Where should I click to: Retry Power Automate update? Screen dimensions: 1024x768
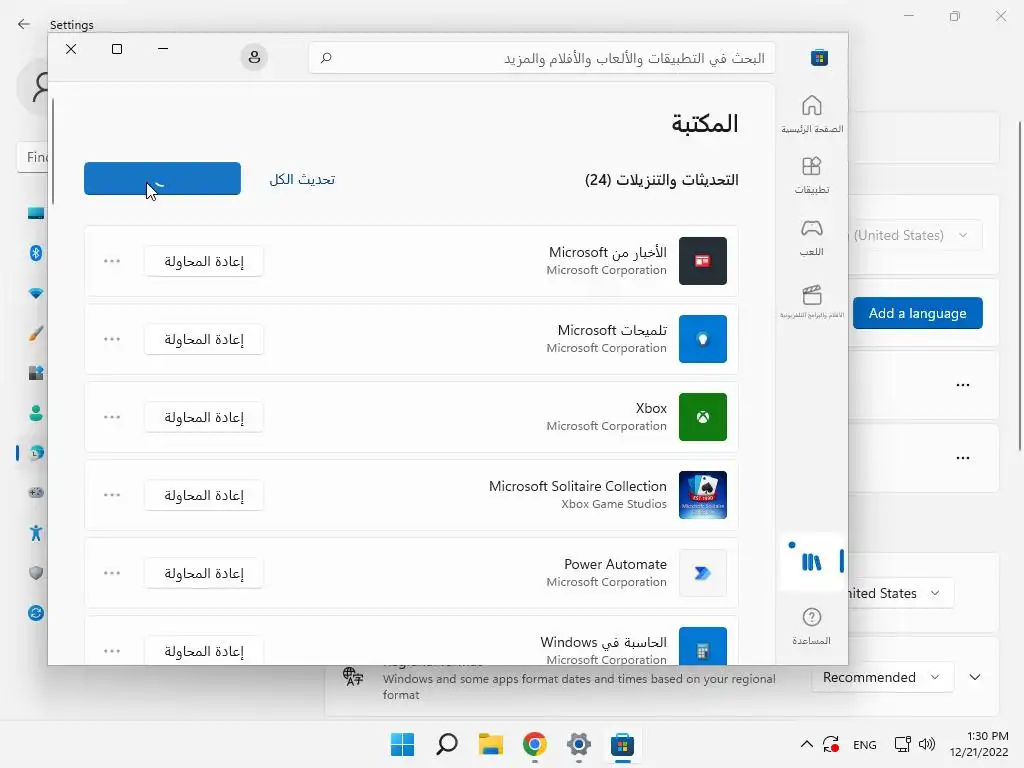[x=204, y=573]
